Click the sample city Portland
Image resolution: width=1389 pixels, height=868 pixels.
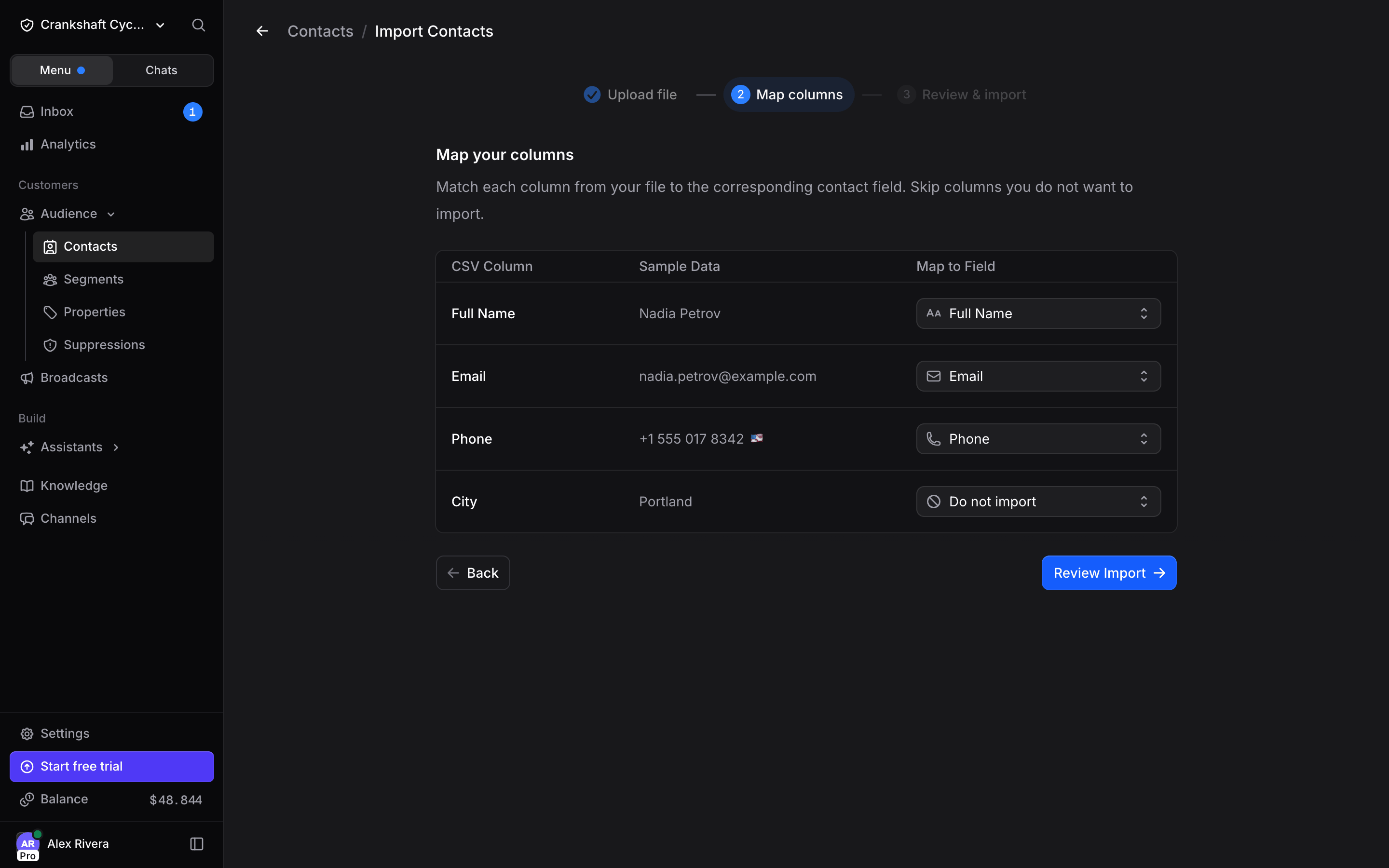tap(665, 501)
